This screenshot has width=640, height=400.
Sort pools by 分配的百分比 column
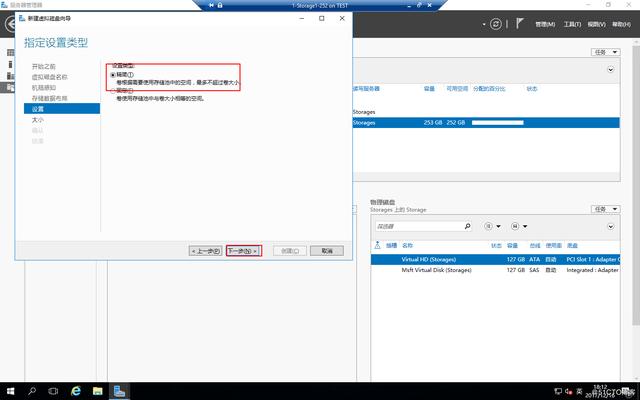pyautogui.click(x=489, y=89)
